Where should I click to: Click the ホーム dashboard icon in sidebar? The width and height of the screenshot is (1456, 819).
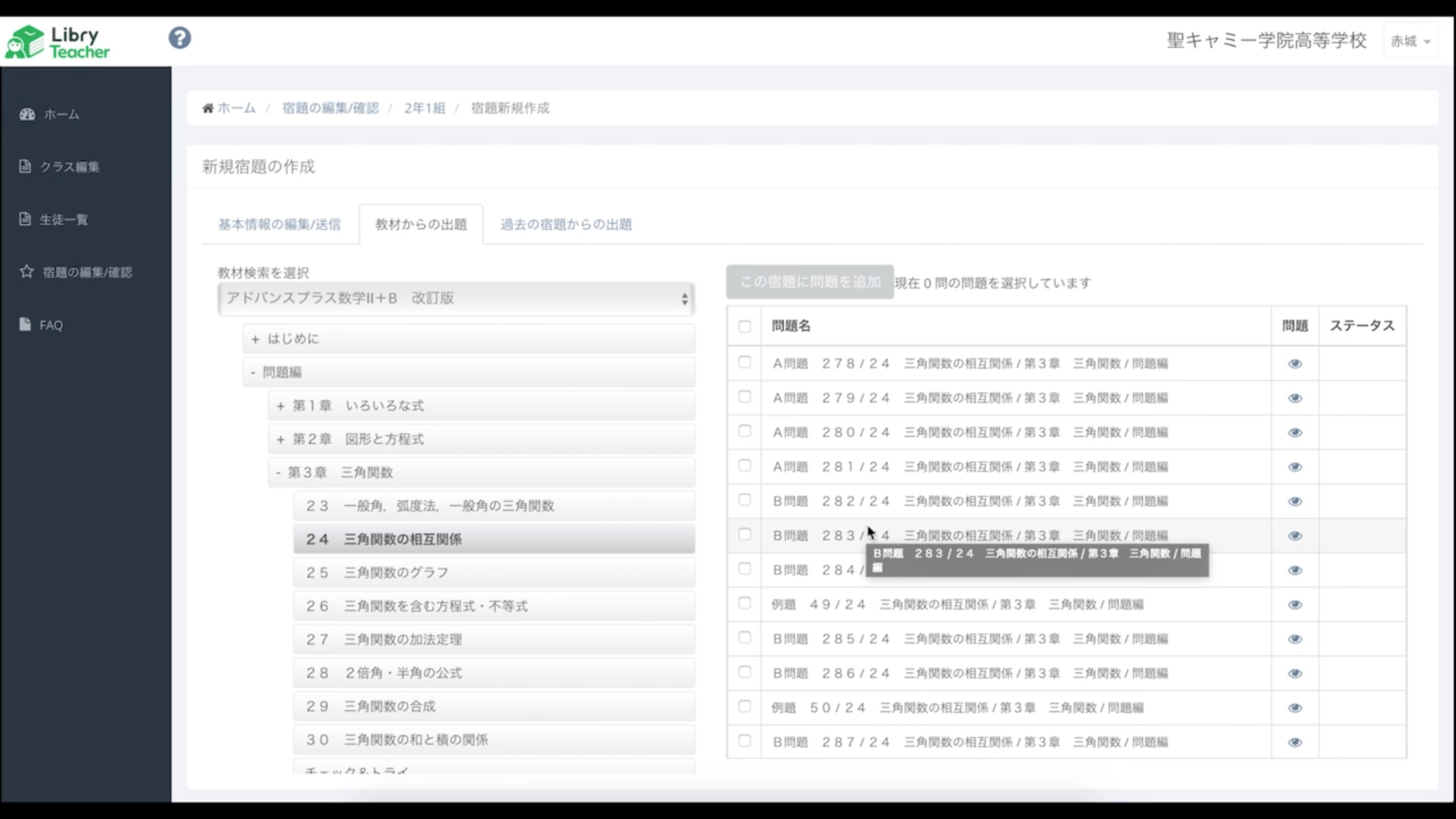click(27, 114)
